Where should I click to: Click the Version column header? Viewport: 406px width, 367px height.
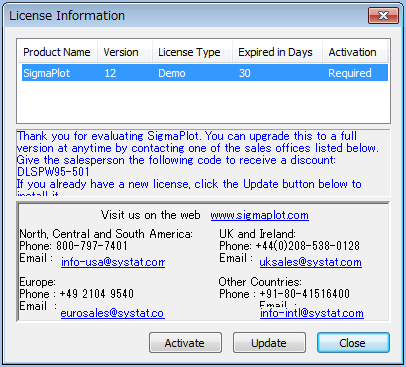pyautogui.click(x=125, y=52)
